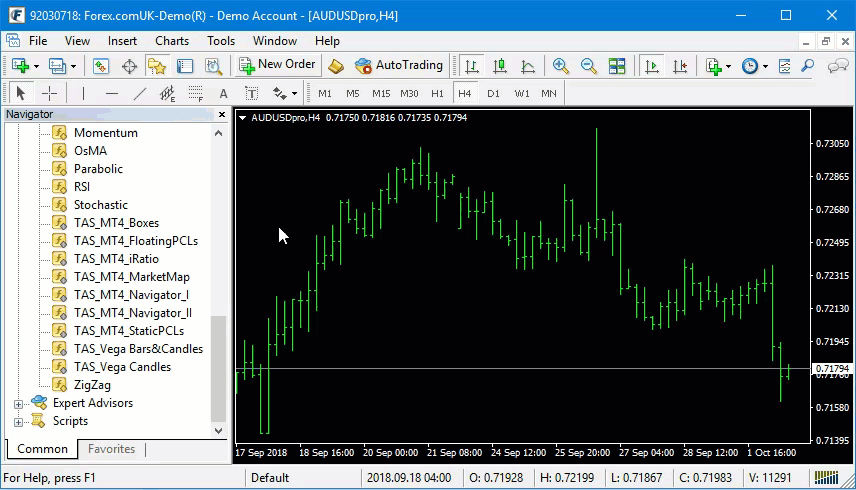Open the Data Window crosshair icon

[129, 66]
